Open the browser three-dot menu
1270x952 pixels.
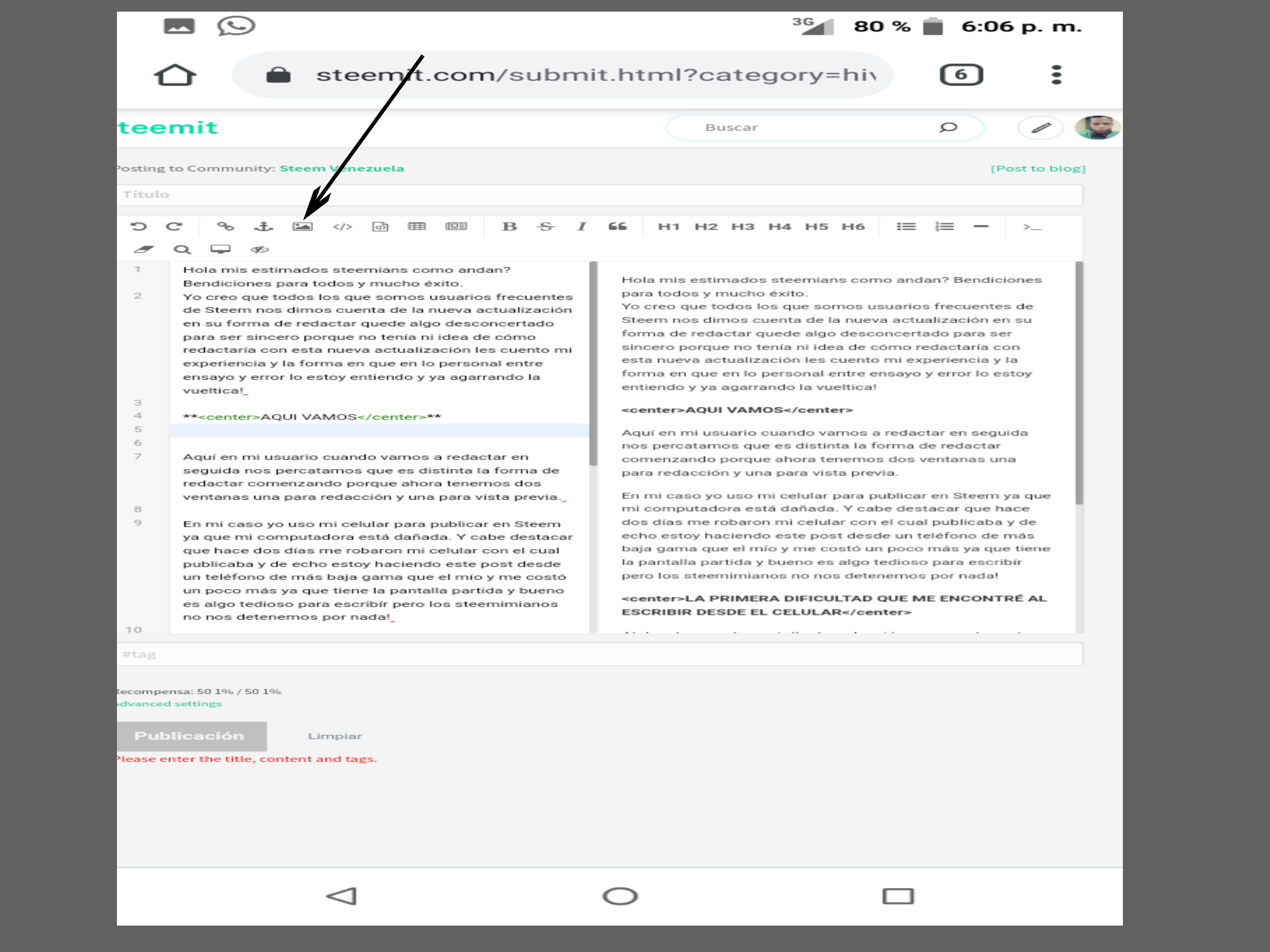click(x=1056, y=75)
